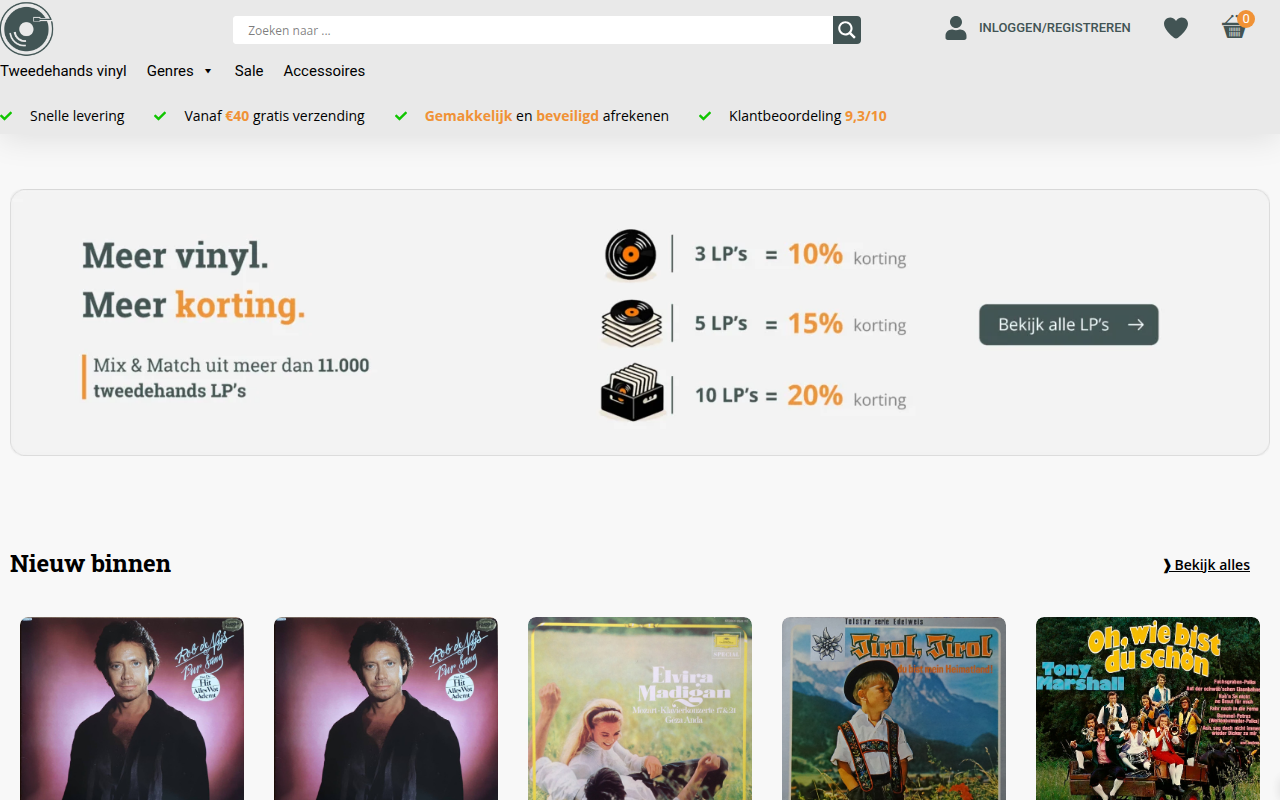The image size is (1280, 800).
Task: Open the Accessoires menu item
Action: click(324, 71)
